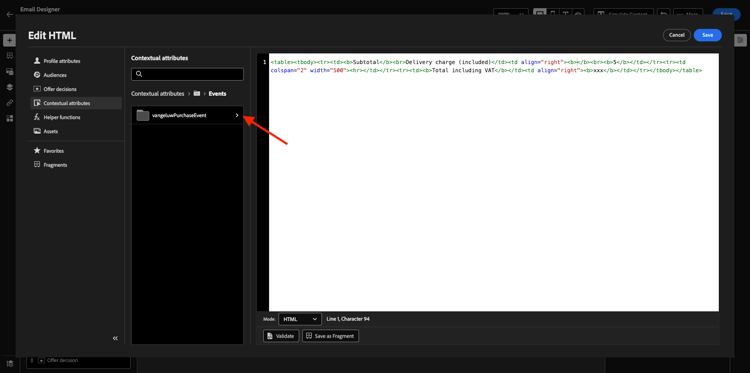This screenshot has width=750, height=373.
Task: Open the Fragments icon entry
Action: [x=37, y=165]
